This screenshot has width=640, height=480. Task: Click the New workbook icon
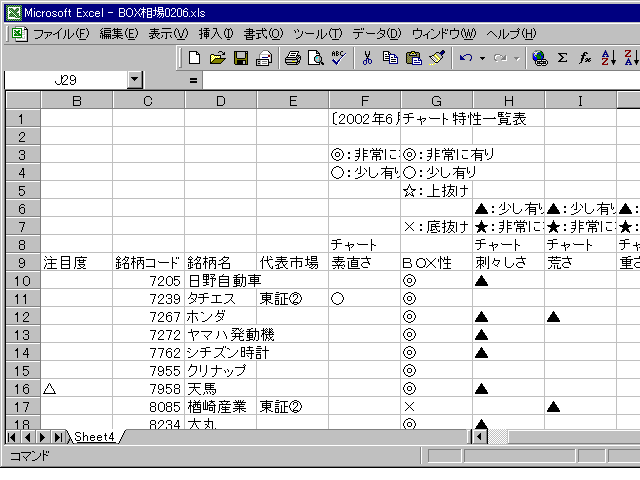[194, 58]
